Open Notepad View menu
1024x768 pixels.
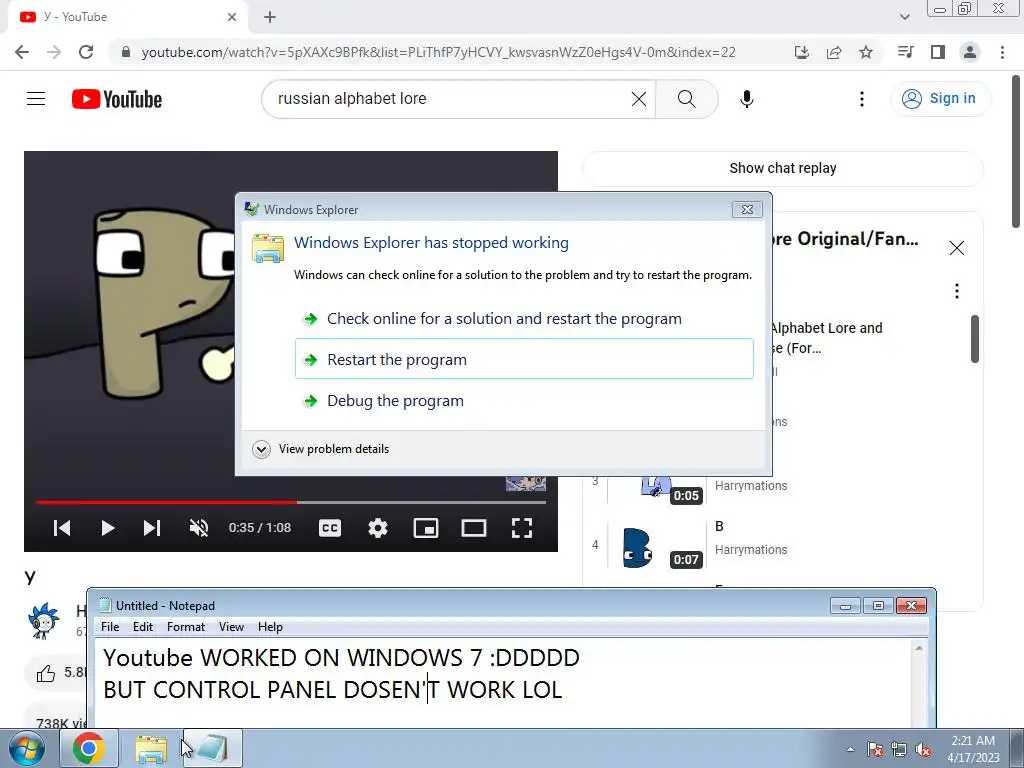coord(231,627)
